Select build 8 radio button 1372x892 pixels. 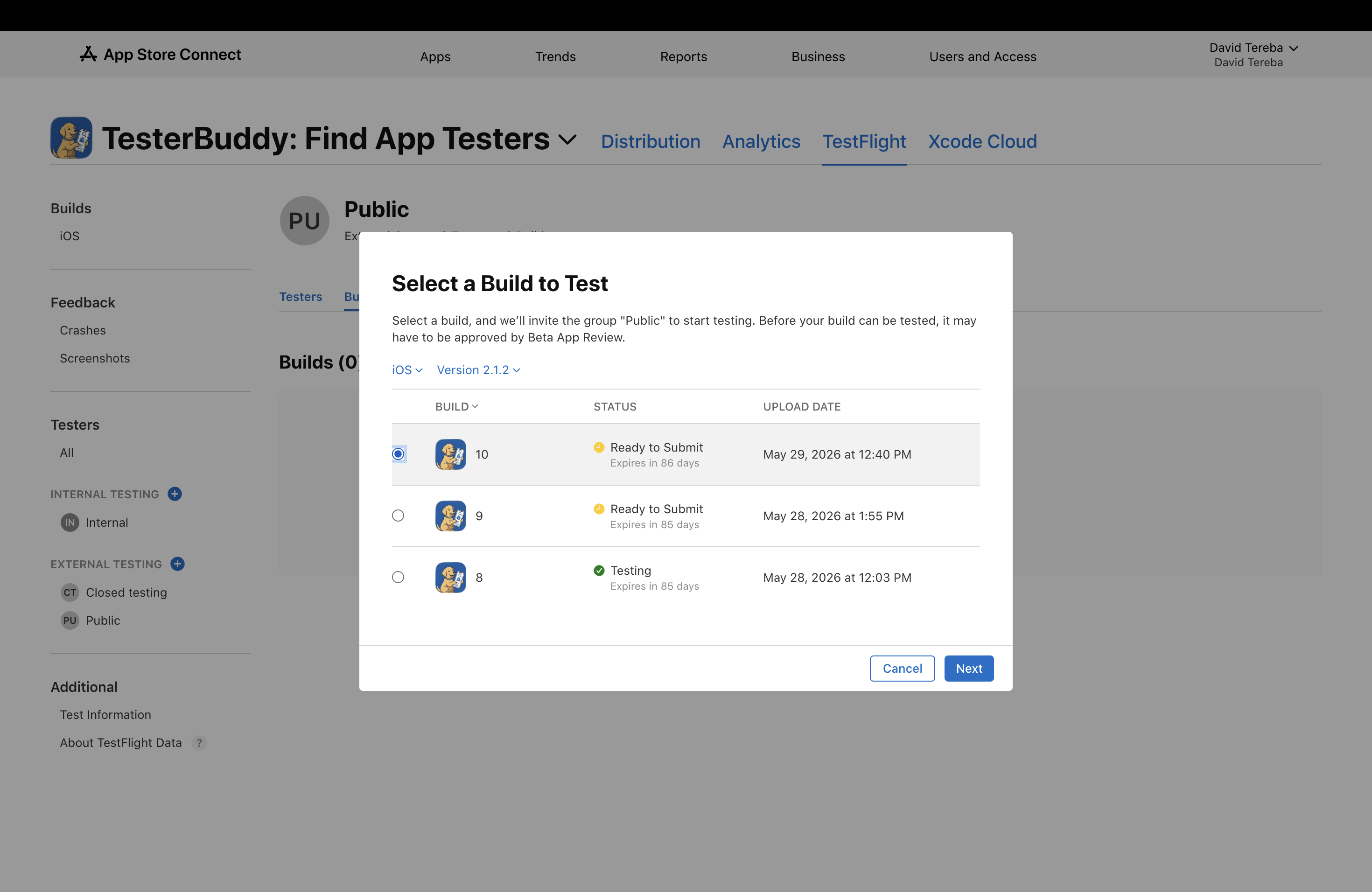[x=399, y=578]
